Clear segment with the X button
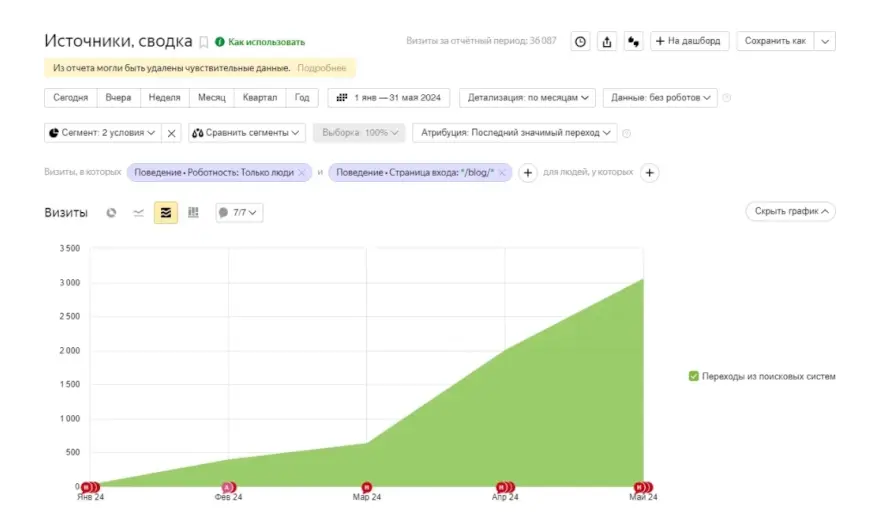This screenshot has height=532, width=880. coord(172,132)
